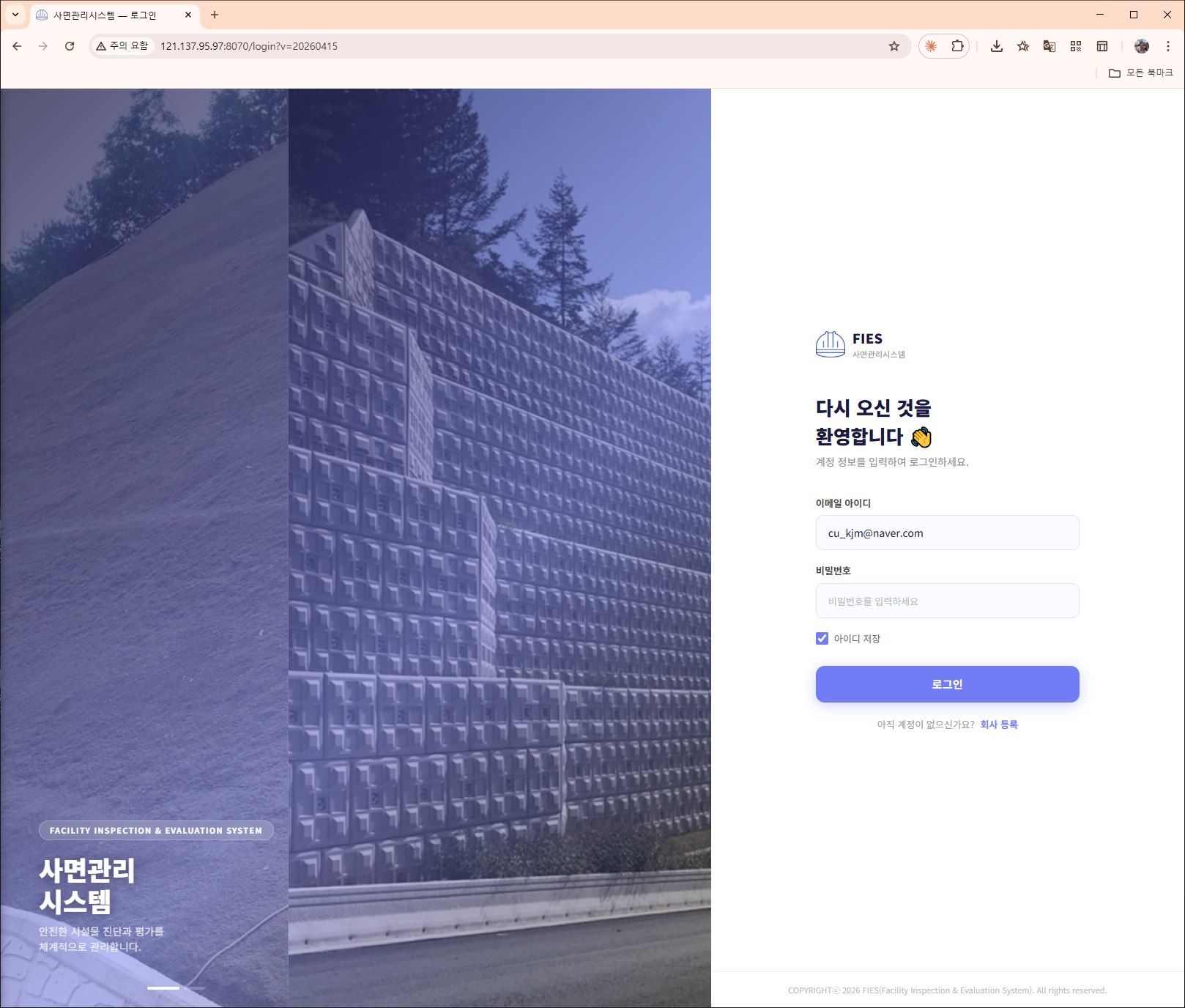Open a new browser tab
Image resolution: width=1185 pixels, height=1008 pixels.
tap(215, 15)
